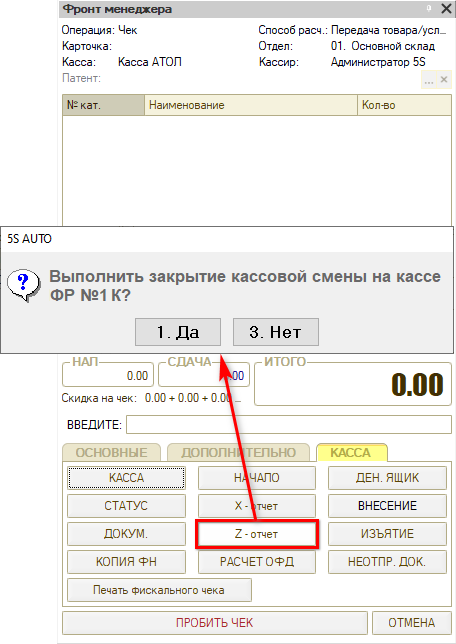This screenshot has height=644, width=456.
Task: Click the 'Операция: Чек' label
Action: point(99,30)
